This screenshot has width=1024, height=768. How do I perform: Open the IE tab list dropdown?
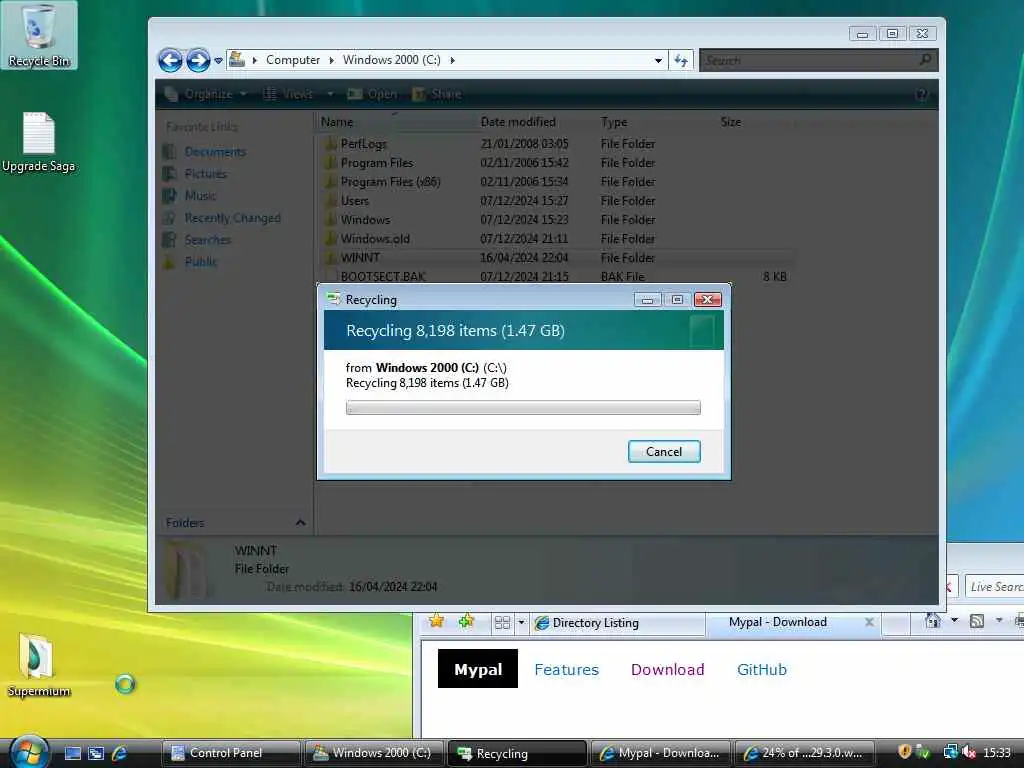pyautogui.click(x=521, y=622)
